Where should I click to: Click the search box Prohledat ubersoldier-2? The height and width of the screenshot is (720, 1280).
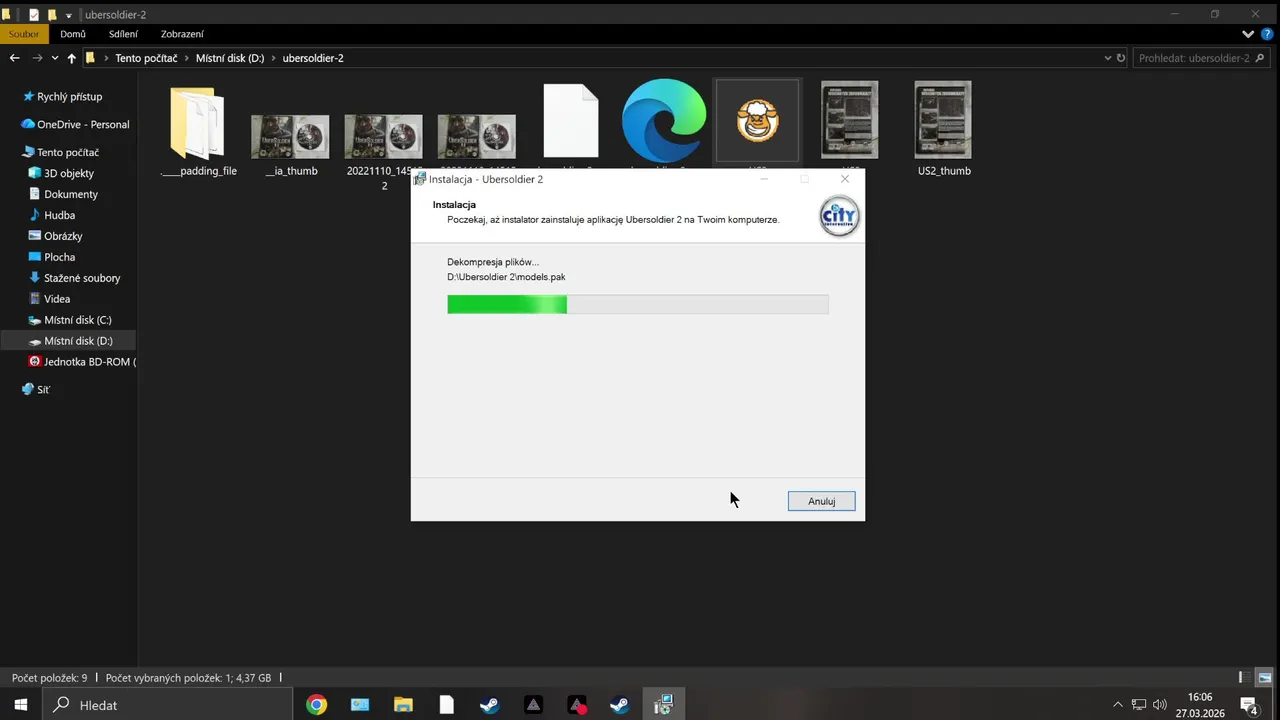point(1202,58)
